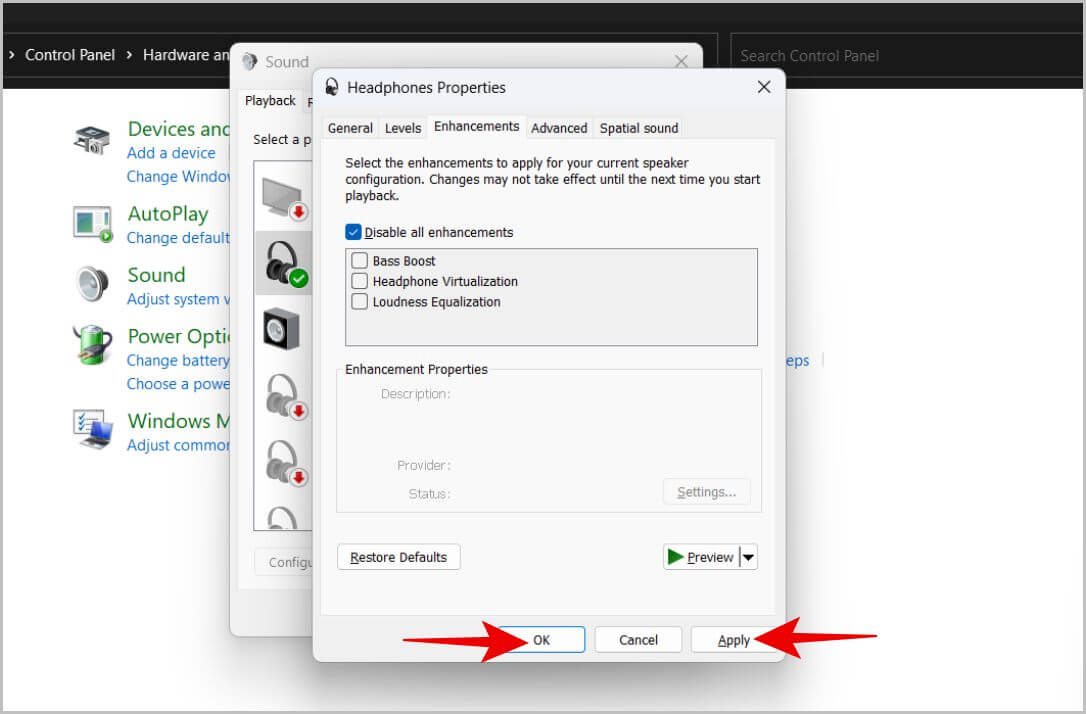1086x714 pixels.
Task: Click the greyed Settings... button
Action: 706,492
